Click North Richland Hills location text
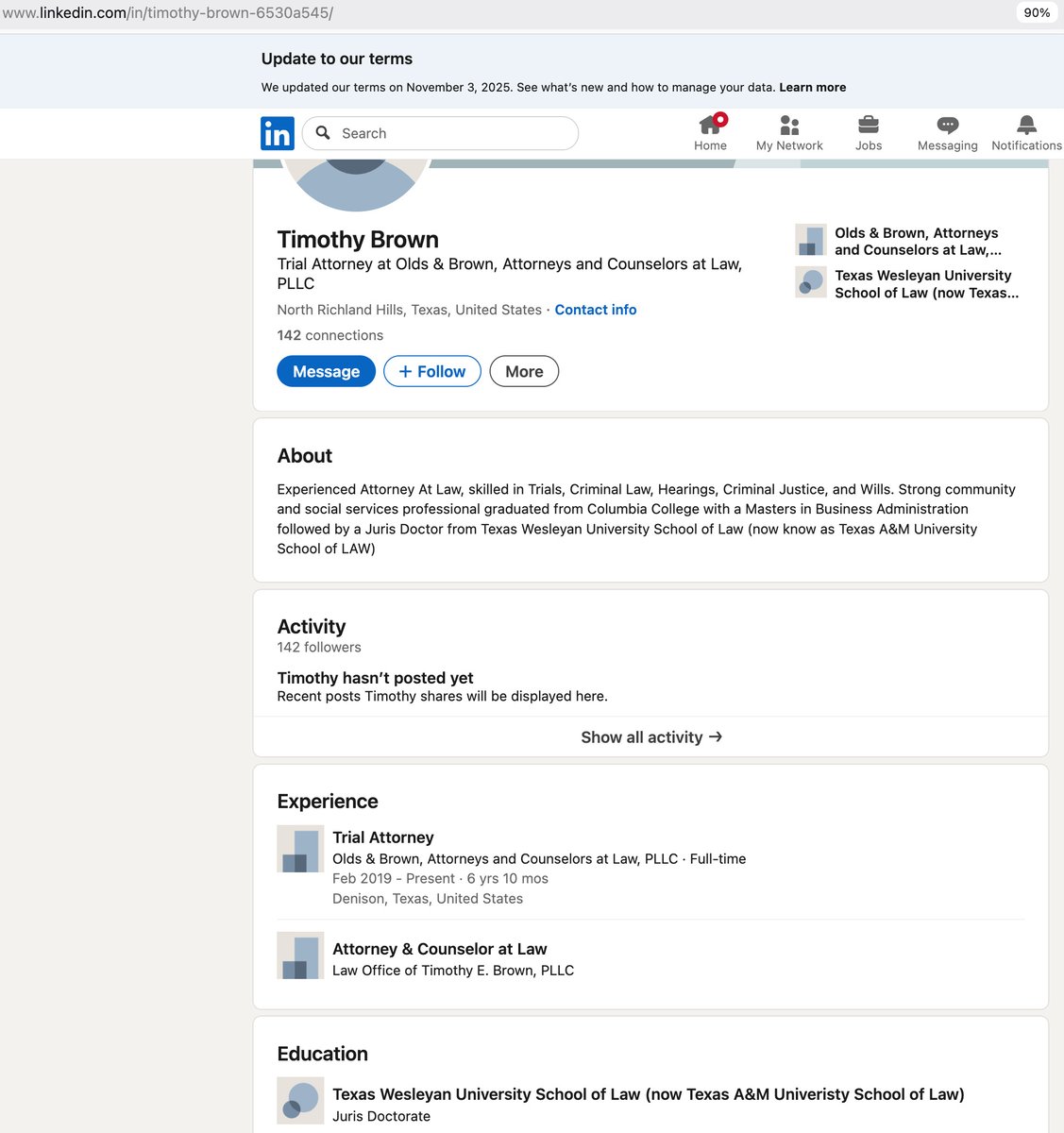Screen dimensions: 1064x1133 410,310
